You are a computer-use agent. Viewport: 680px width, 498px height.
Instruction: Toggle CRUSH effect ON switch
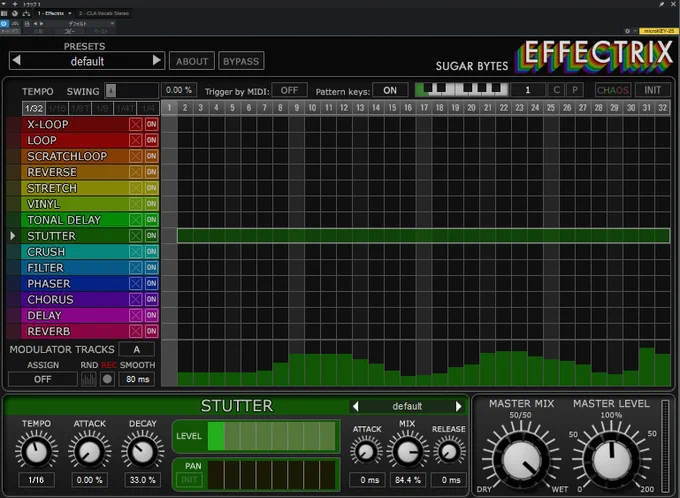coord(151,252)
